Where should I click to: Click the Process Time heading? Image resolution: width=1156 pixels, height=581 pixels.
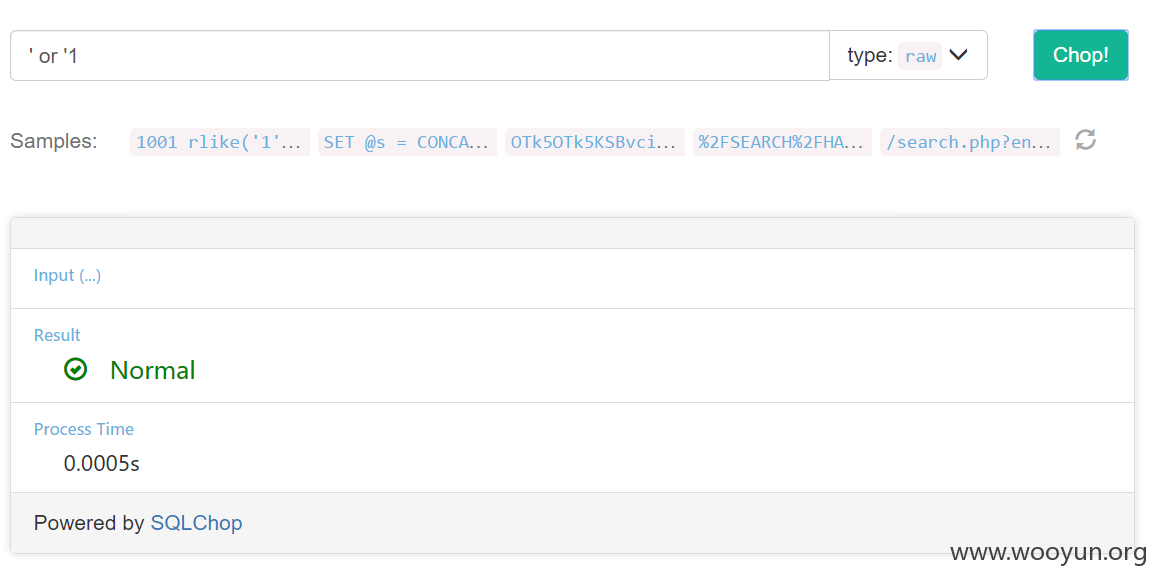(84, 429)
